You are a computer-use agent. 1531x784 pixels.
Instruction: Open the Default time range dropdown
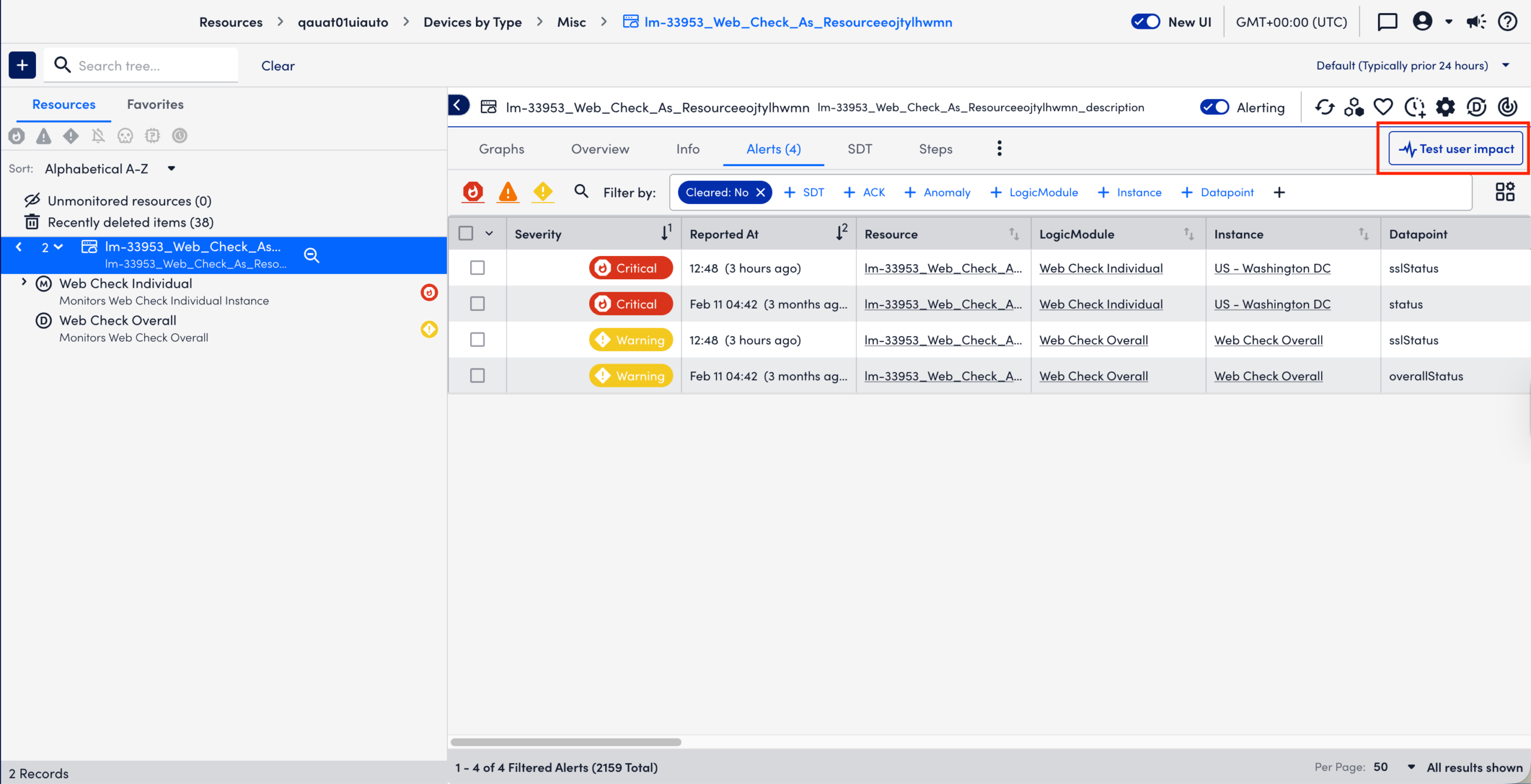(1413, 66)
